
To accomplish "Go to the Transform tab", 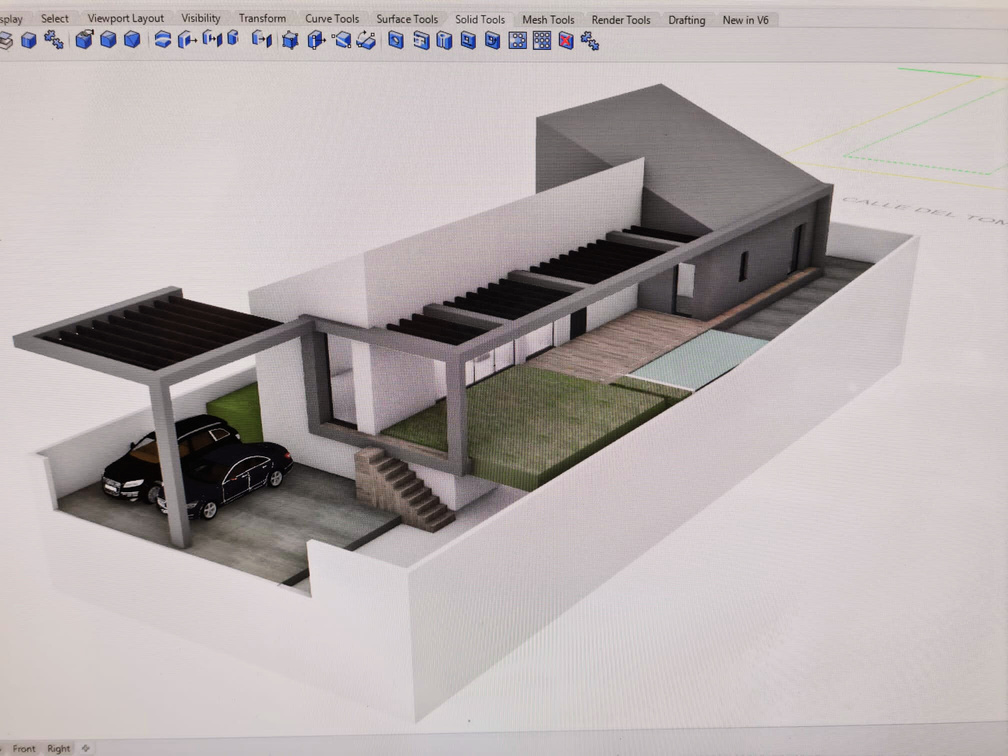I will coord(262,18).
